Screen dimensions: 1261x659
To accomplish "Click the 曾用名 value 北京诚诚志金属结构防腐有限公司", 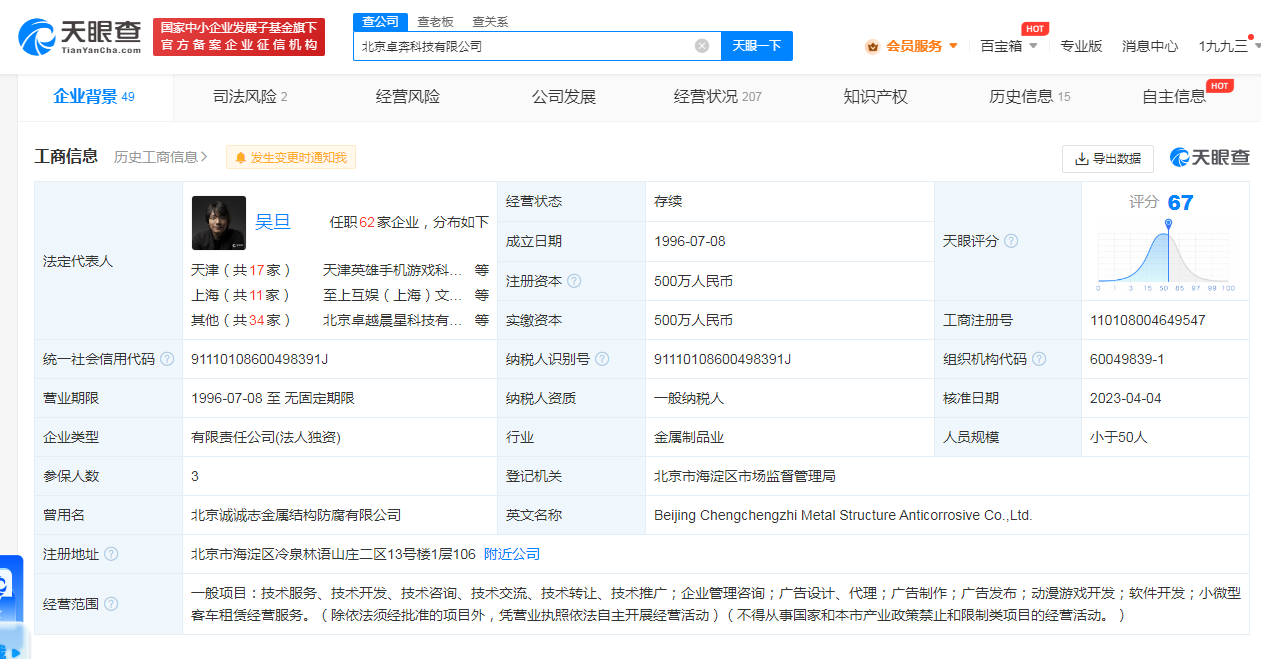I will click(x=296, y=515).
